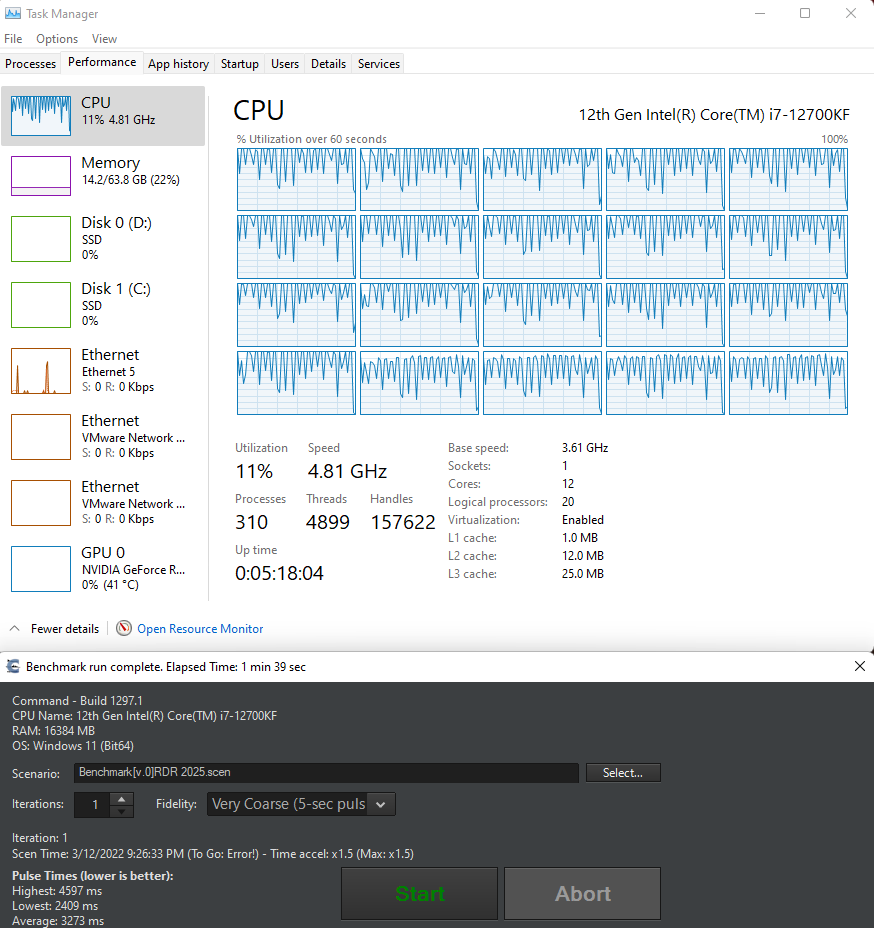The height and width of the screenshot is (928, 874).
Task: Click the Iterations number field
Action: (92, 804)
